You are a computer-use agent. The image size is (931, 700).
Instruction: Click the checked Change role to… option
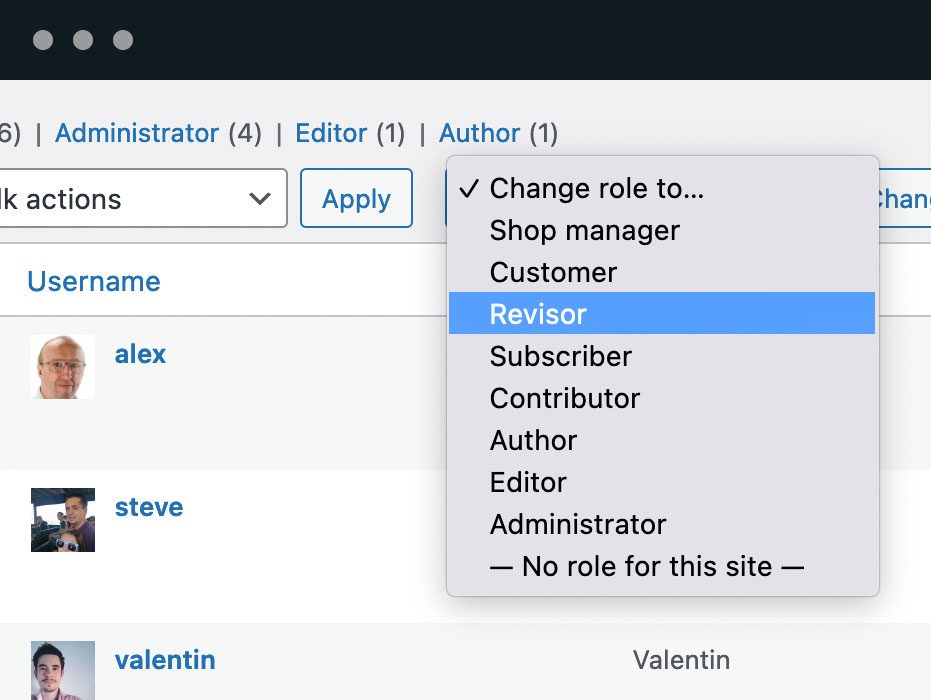[661, 188]
